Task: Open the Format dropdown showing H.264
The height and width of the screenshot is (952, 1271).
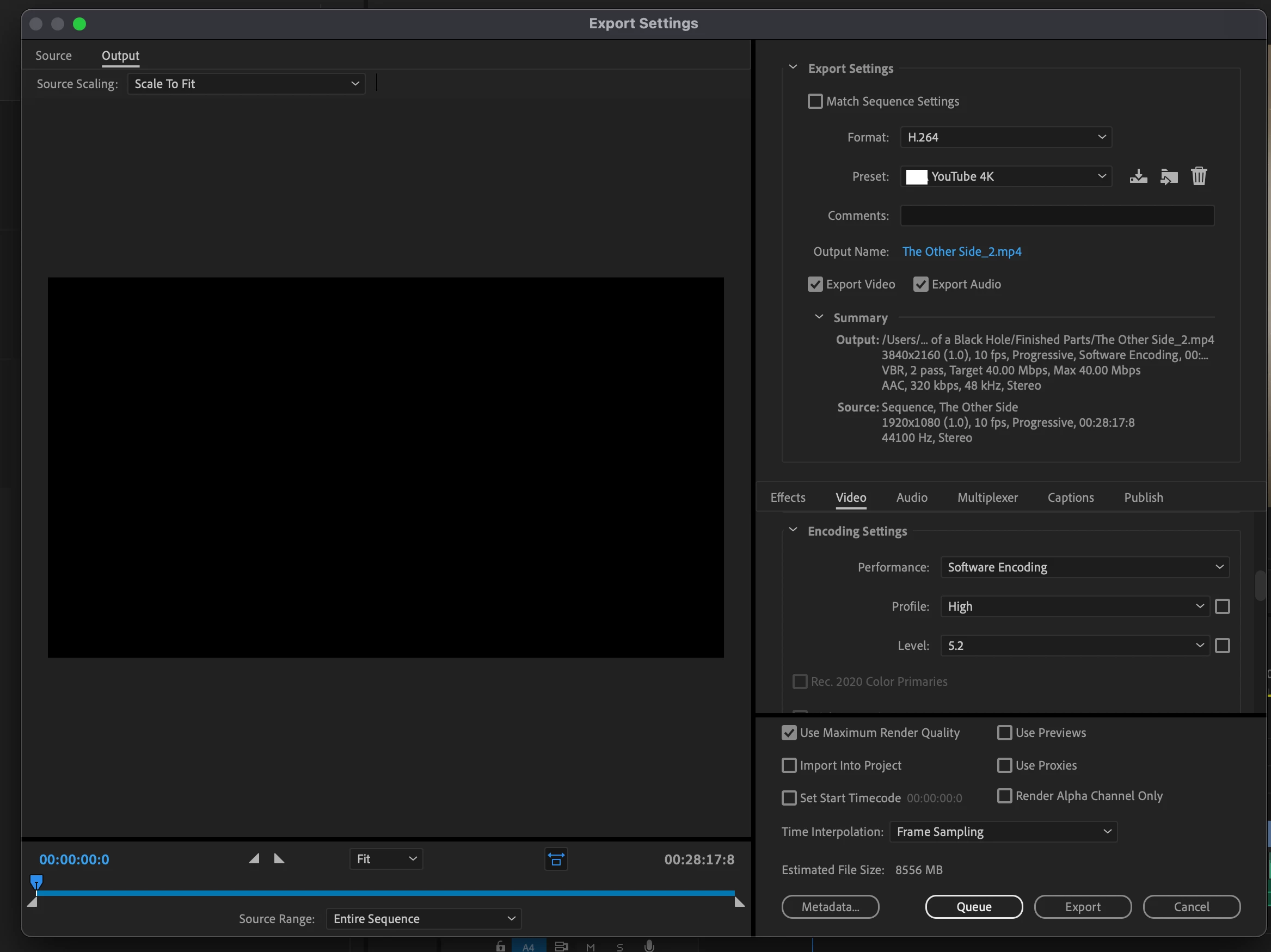Action: [1005, 137]
